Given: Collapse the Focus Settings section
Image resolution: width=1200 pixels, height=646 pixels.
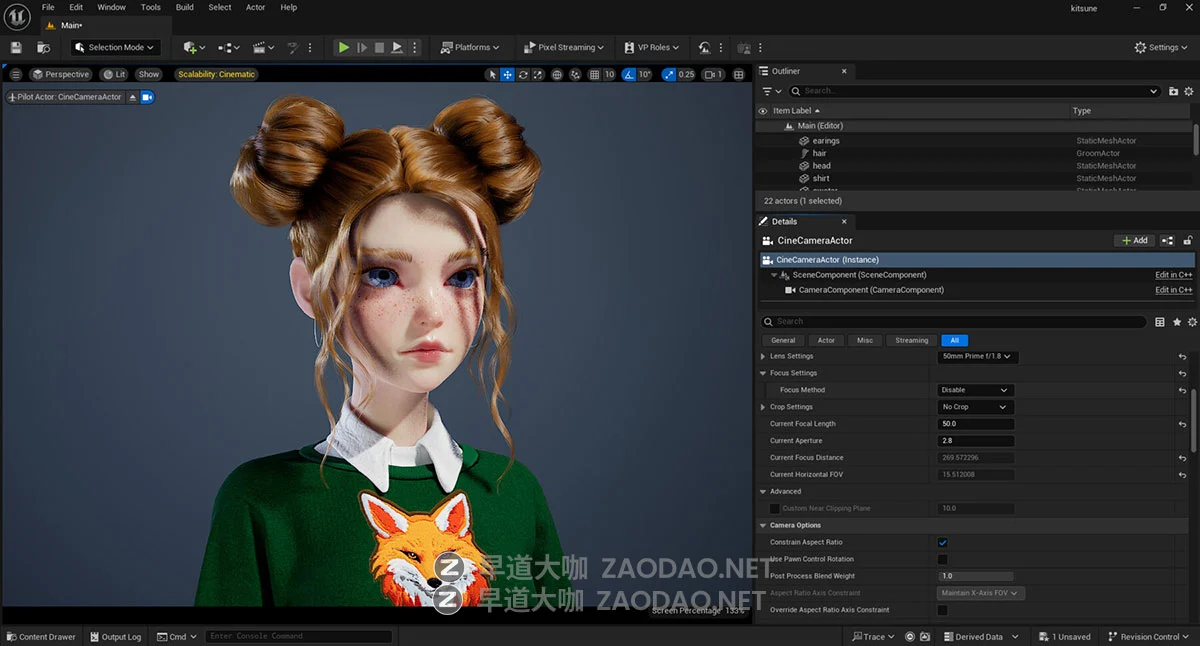Looking at the screenshot, I should point(763,372).
